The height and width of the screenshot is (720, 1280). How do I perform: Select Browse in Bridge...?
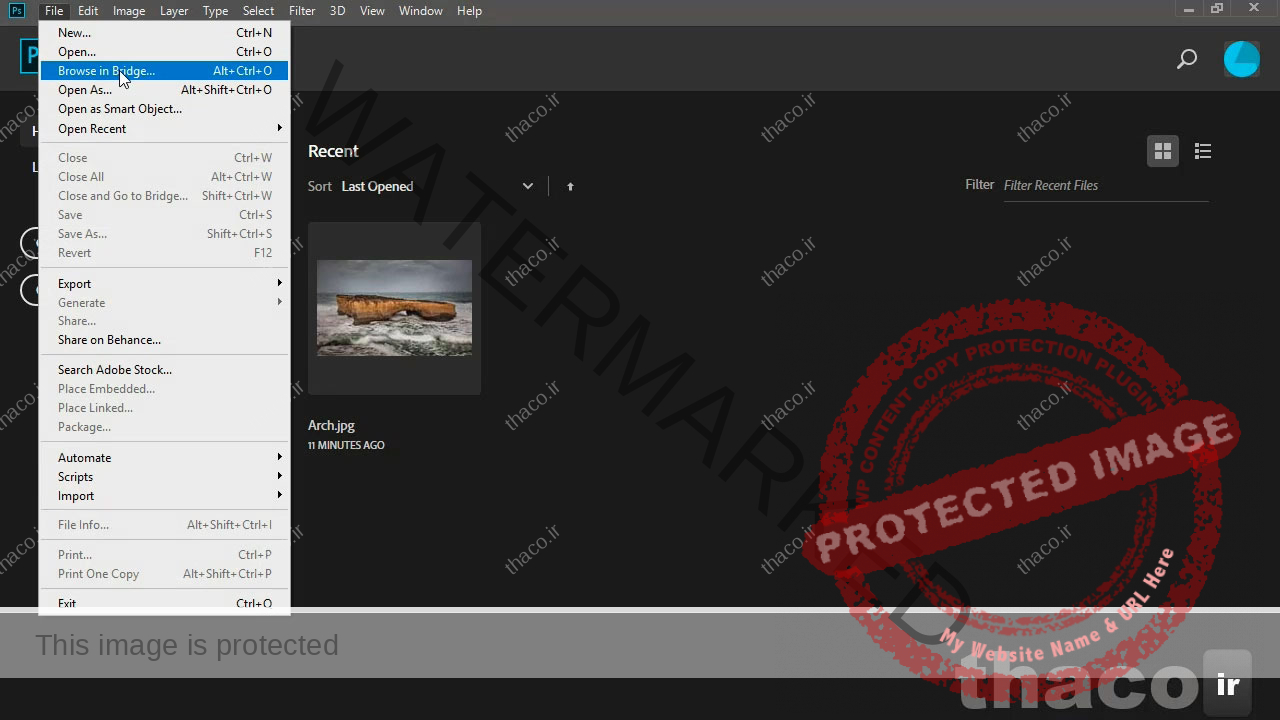(164, 71)
